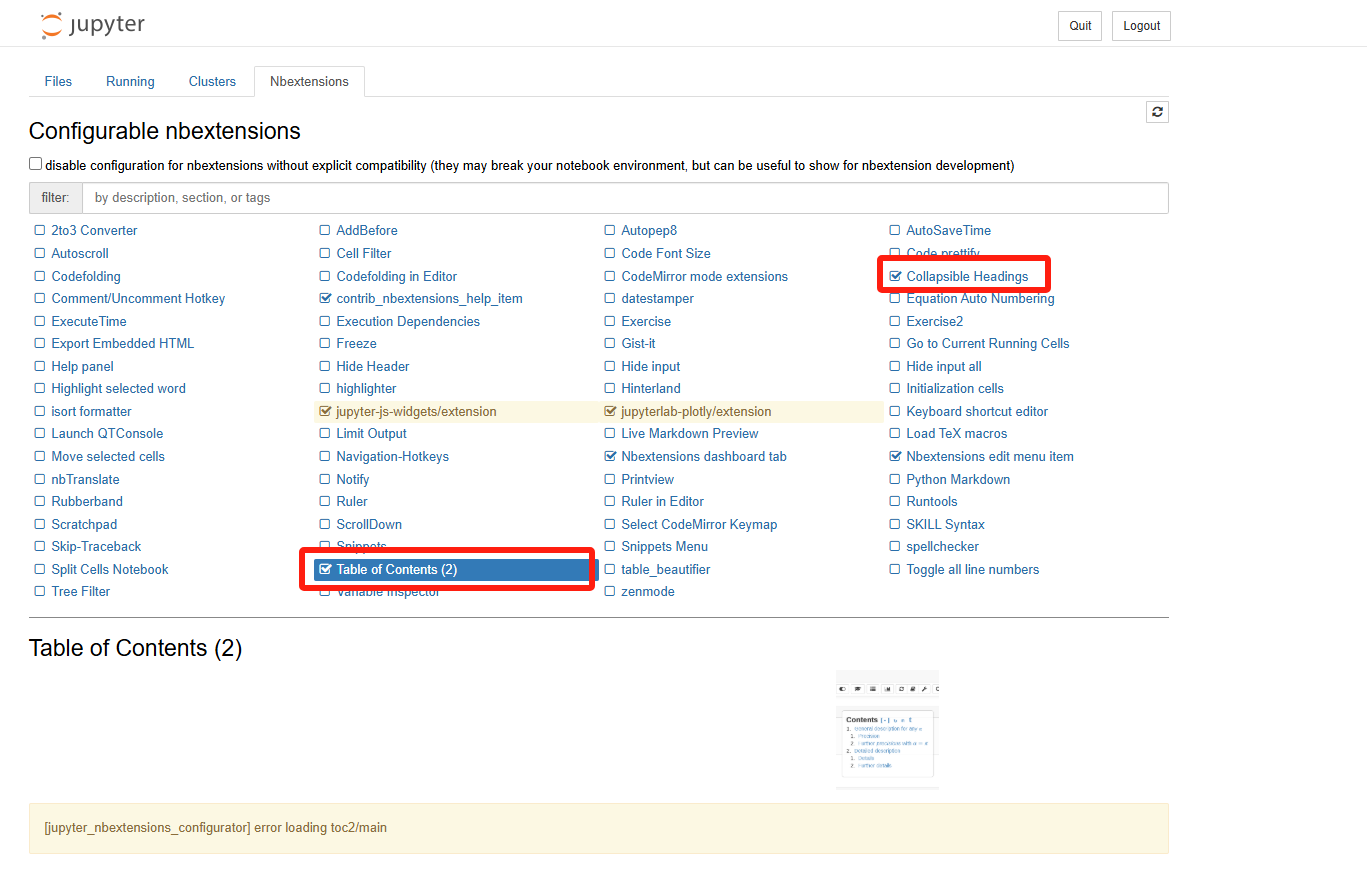Screen dimensions: 1367x869
Task: Tick the Codefolding checkbox
Action: pyautogui.click(x=40, y=276)
